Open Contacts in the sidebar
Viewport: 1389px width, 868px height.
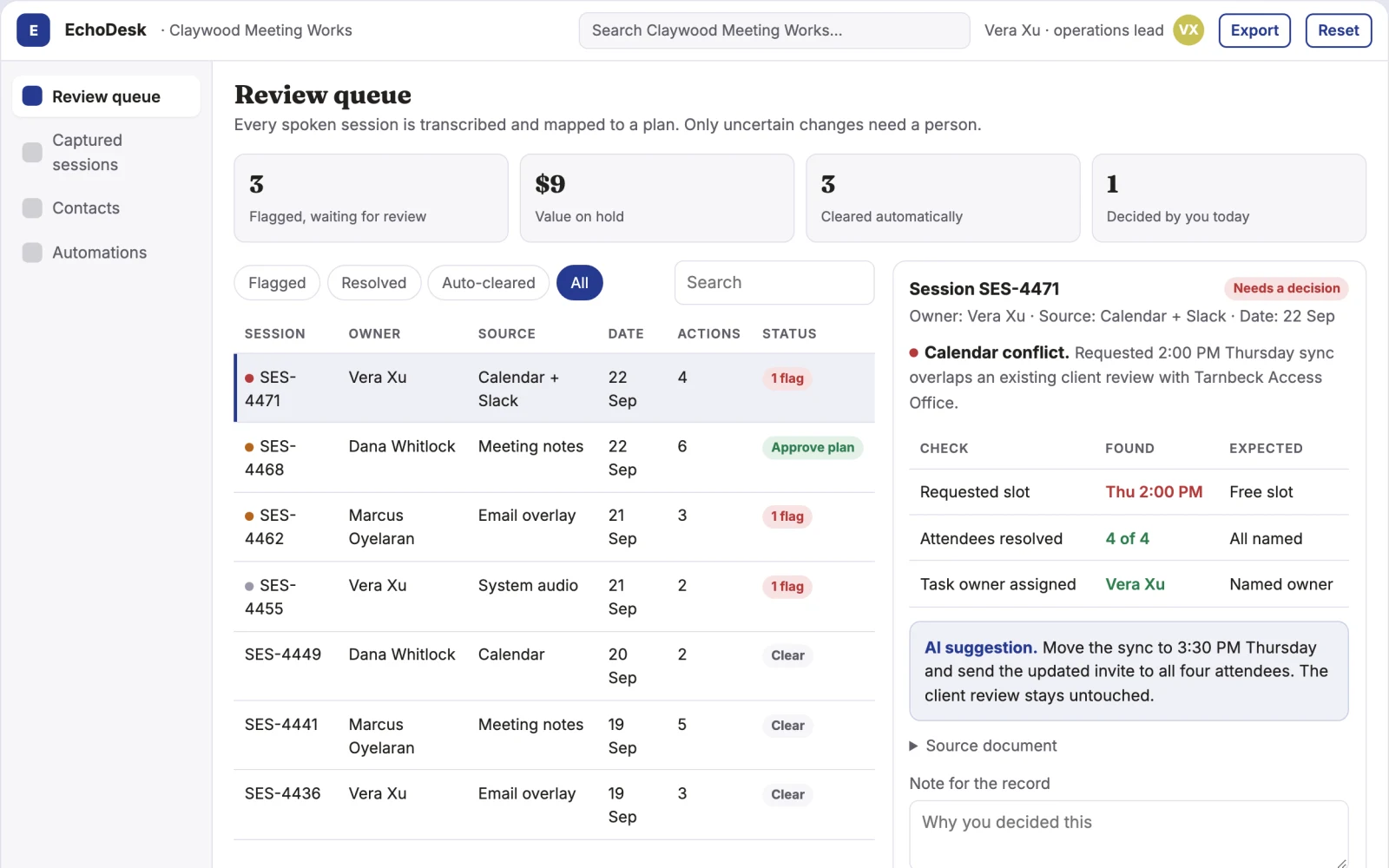tap(106, 208)
